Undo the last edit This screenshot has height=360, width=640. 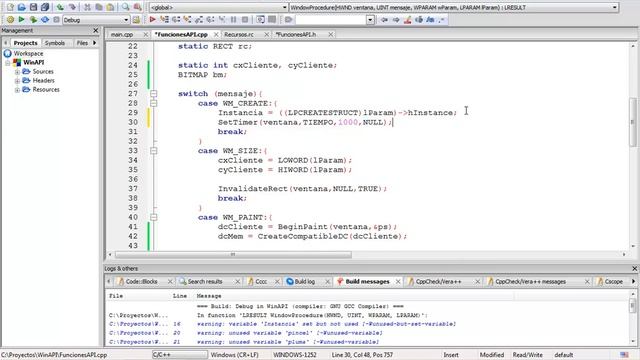[60, 7]
